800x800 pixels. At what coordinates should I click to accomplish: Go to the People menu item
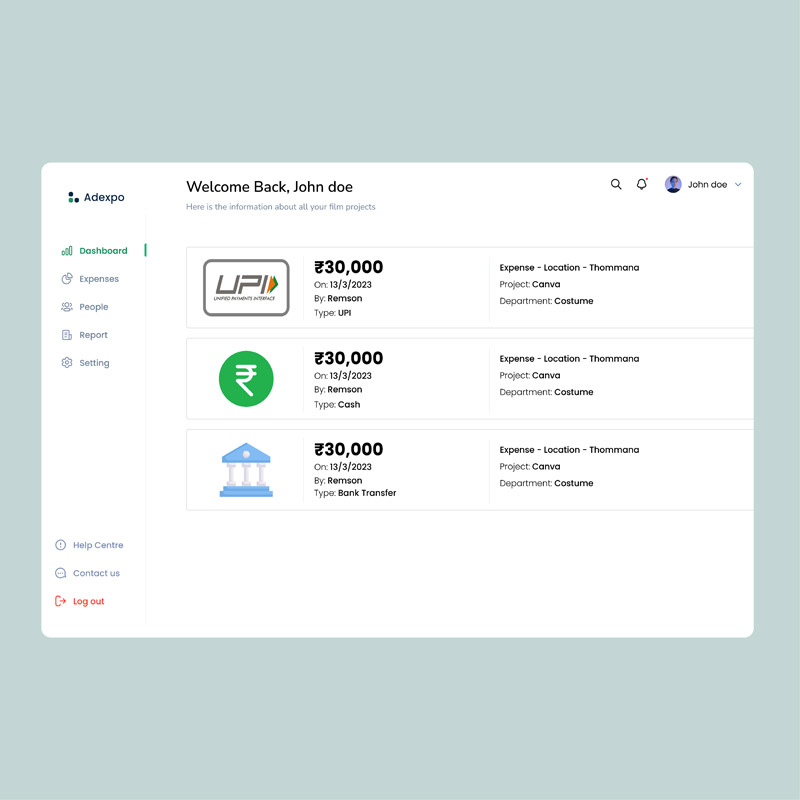point(94,307)
